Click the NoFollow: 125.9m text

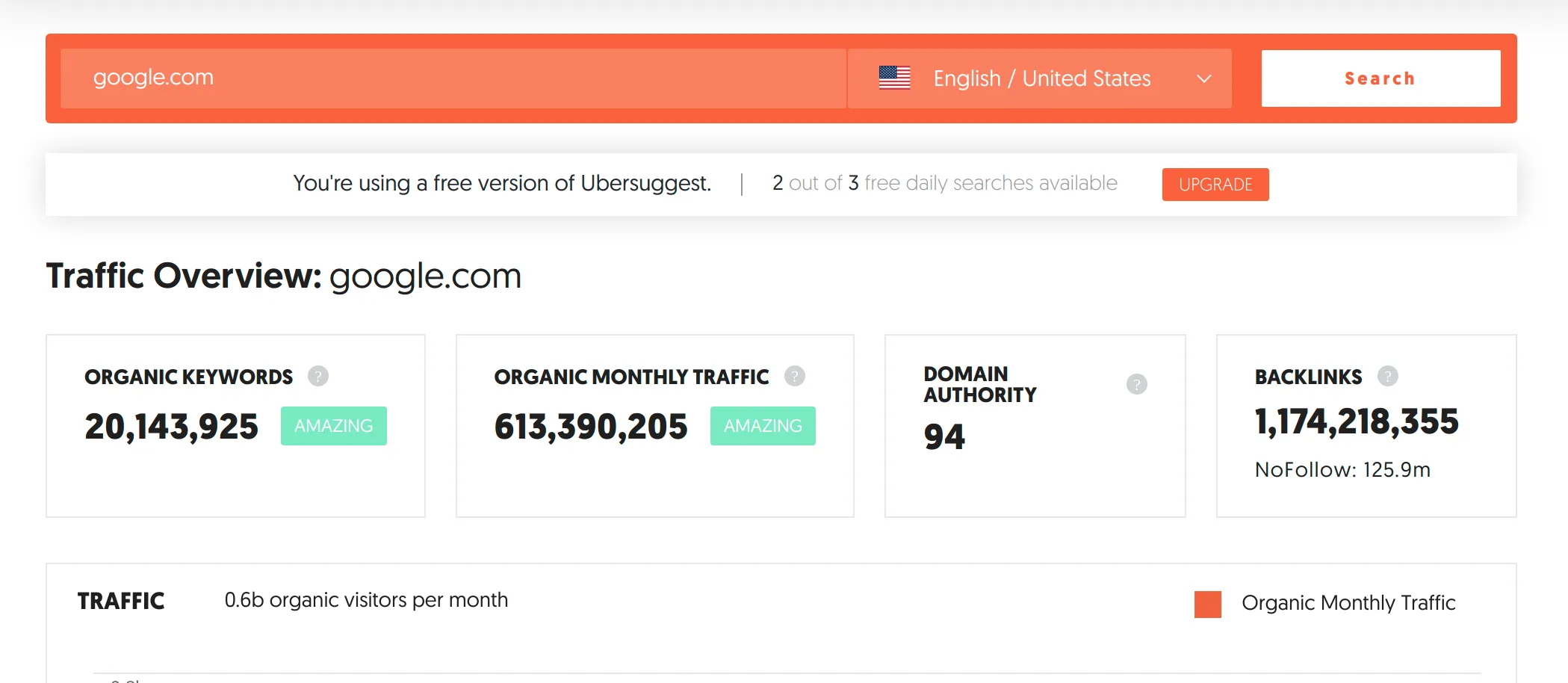[1342, 469]
